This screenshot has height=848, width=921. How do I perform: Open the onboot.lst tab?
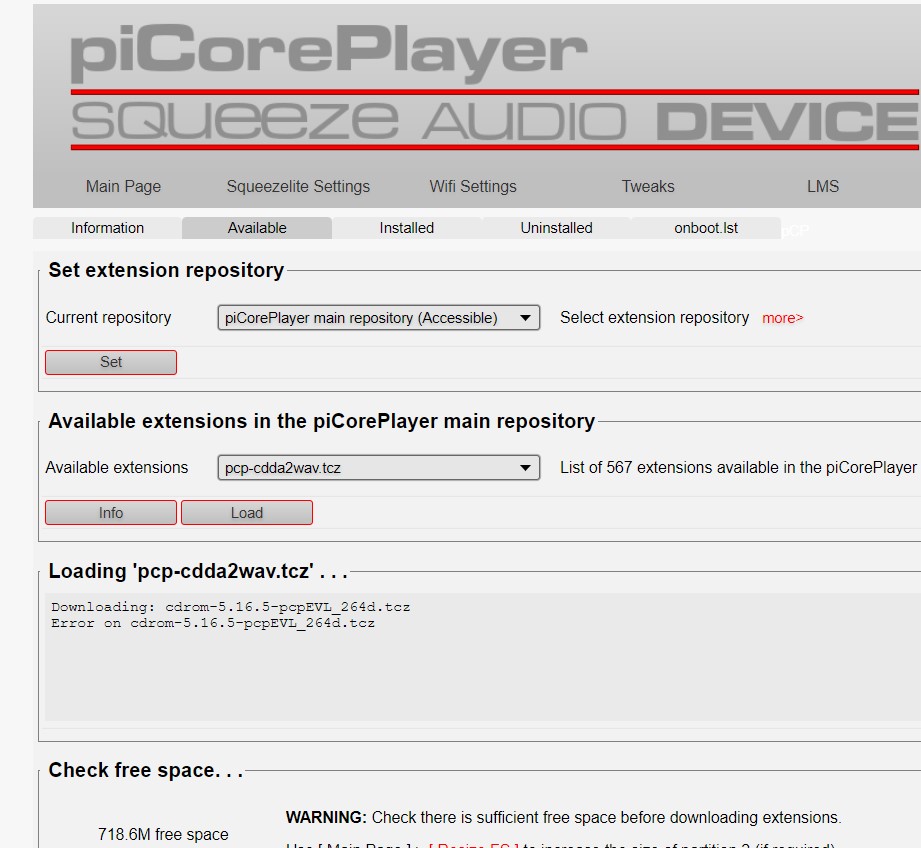click(x=706, y=228)
